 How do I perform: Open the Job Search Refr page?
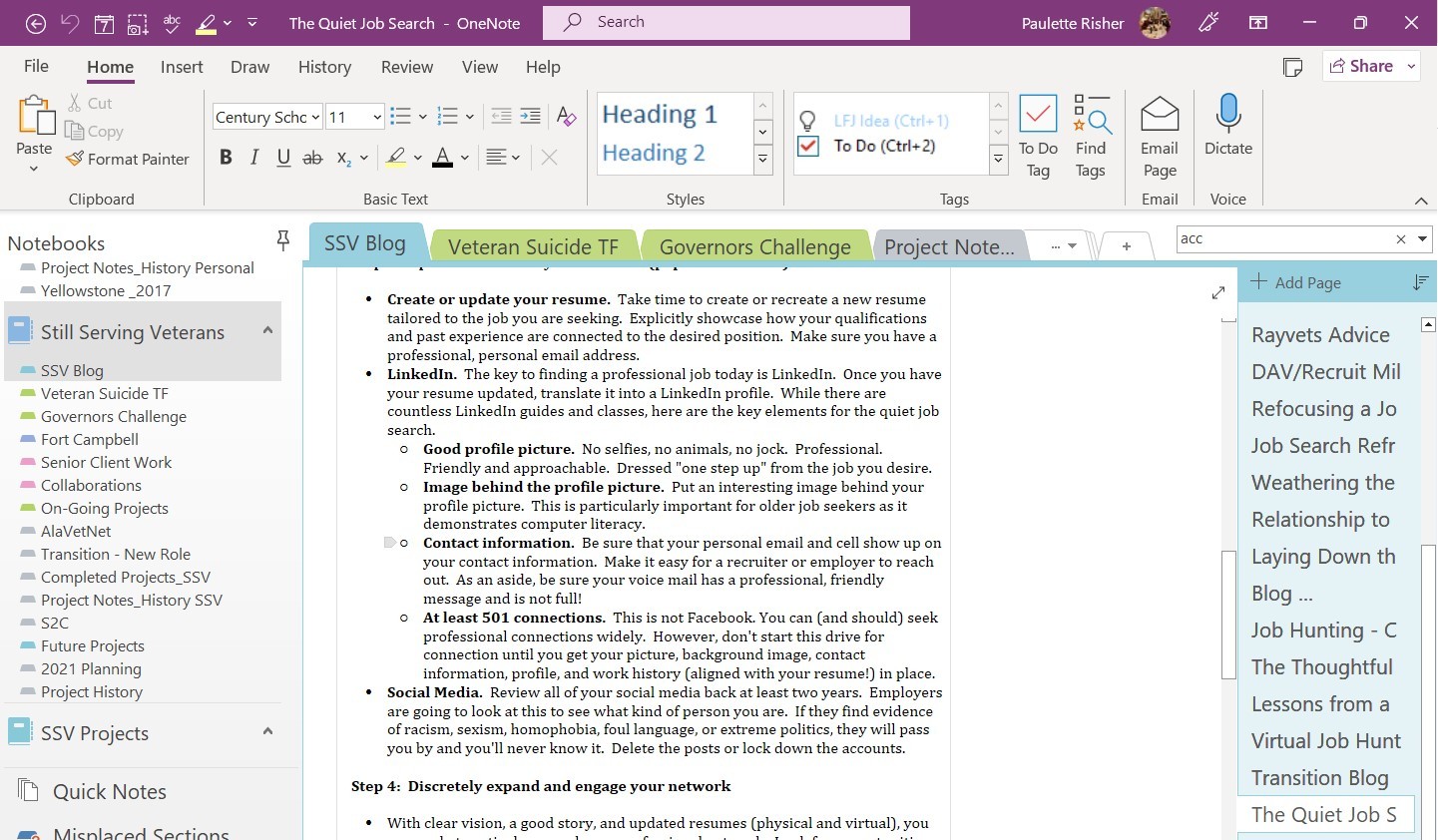pyautogui.click(x=1323, y=445)
